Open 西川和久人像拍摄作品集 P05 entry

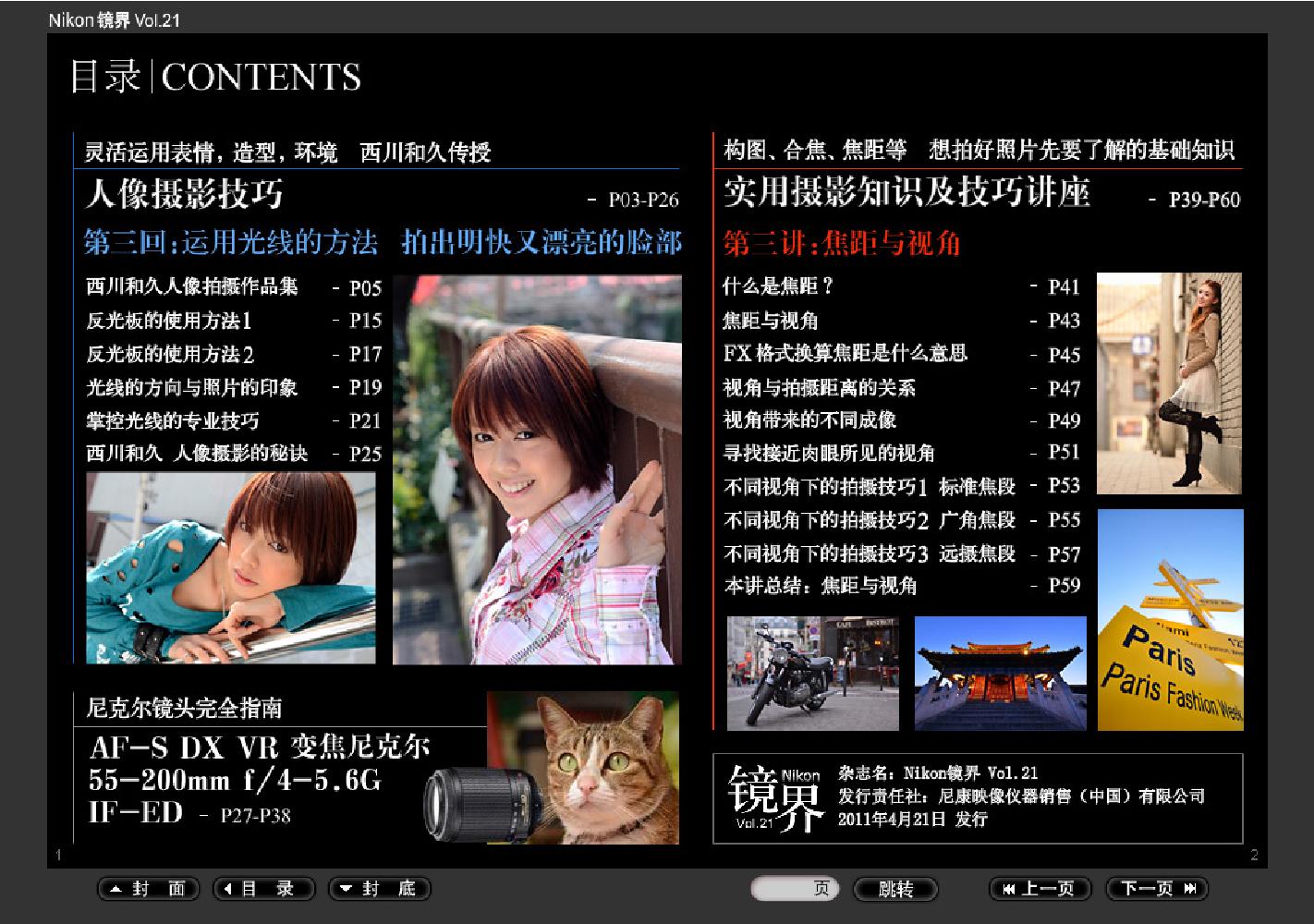point(233,287)
